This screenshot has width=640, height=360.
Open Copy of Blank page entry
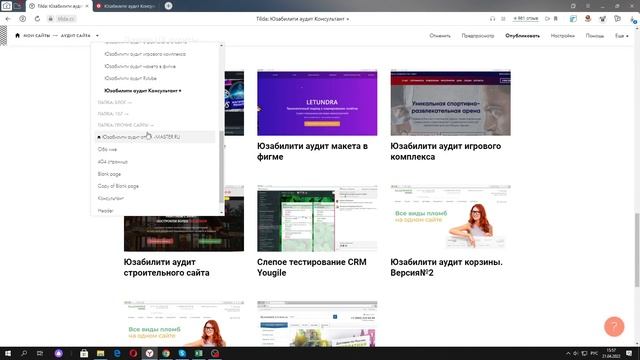point(118,186)
